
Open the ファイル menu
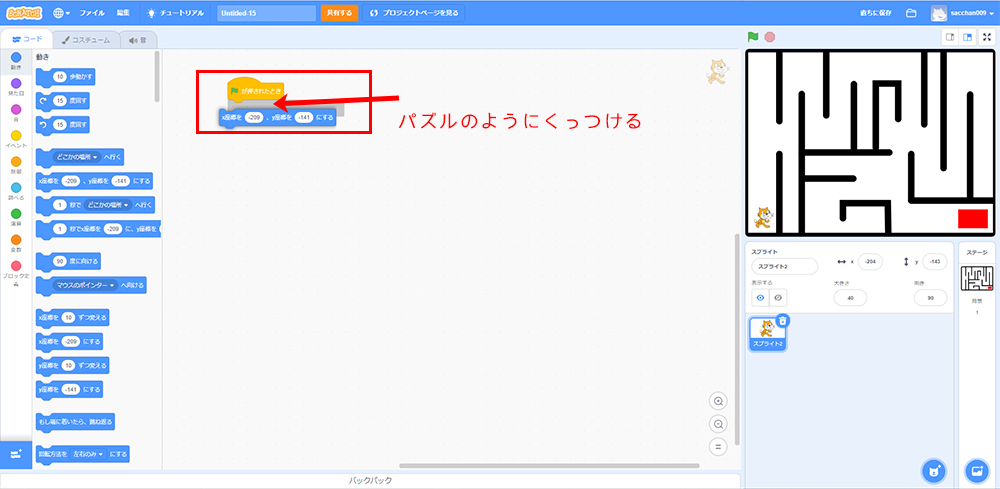91,13
